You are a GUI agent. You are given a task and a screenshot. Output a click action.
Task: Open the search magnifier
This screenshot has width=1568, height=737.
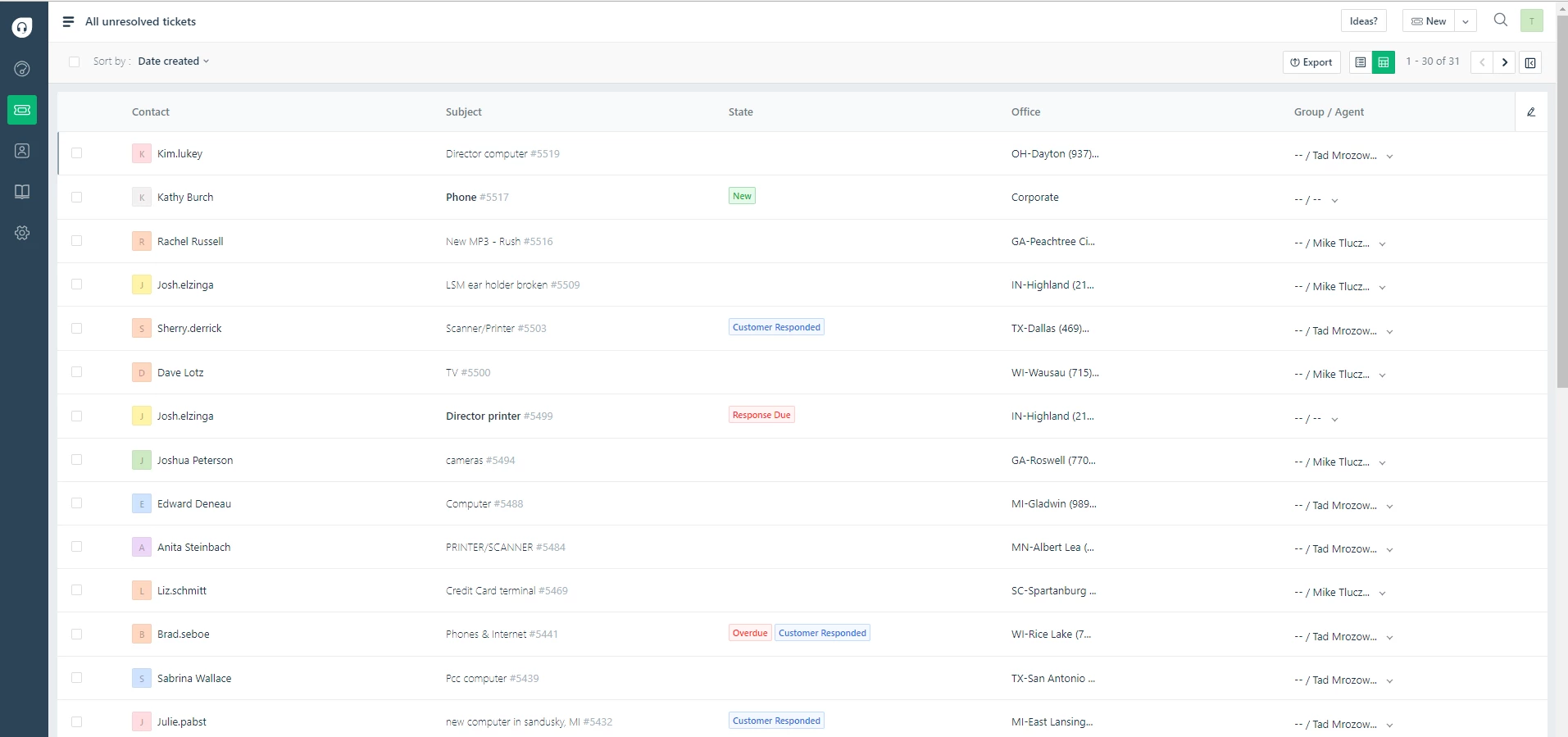(x=1501, y=20)
